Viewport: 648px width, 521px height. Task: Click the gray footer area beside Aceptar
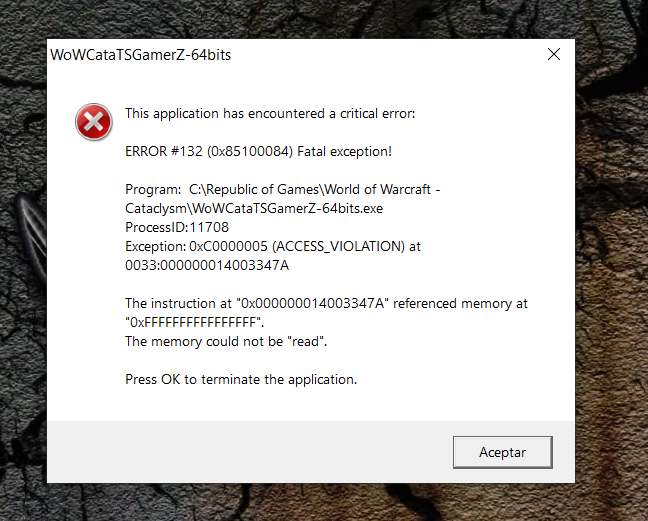coord(248,452)
